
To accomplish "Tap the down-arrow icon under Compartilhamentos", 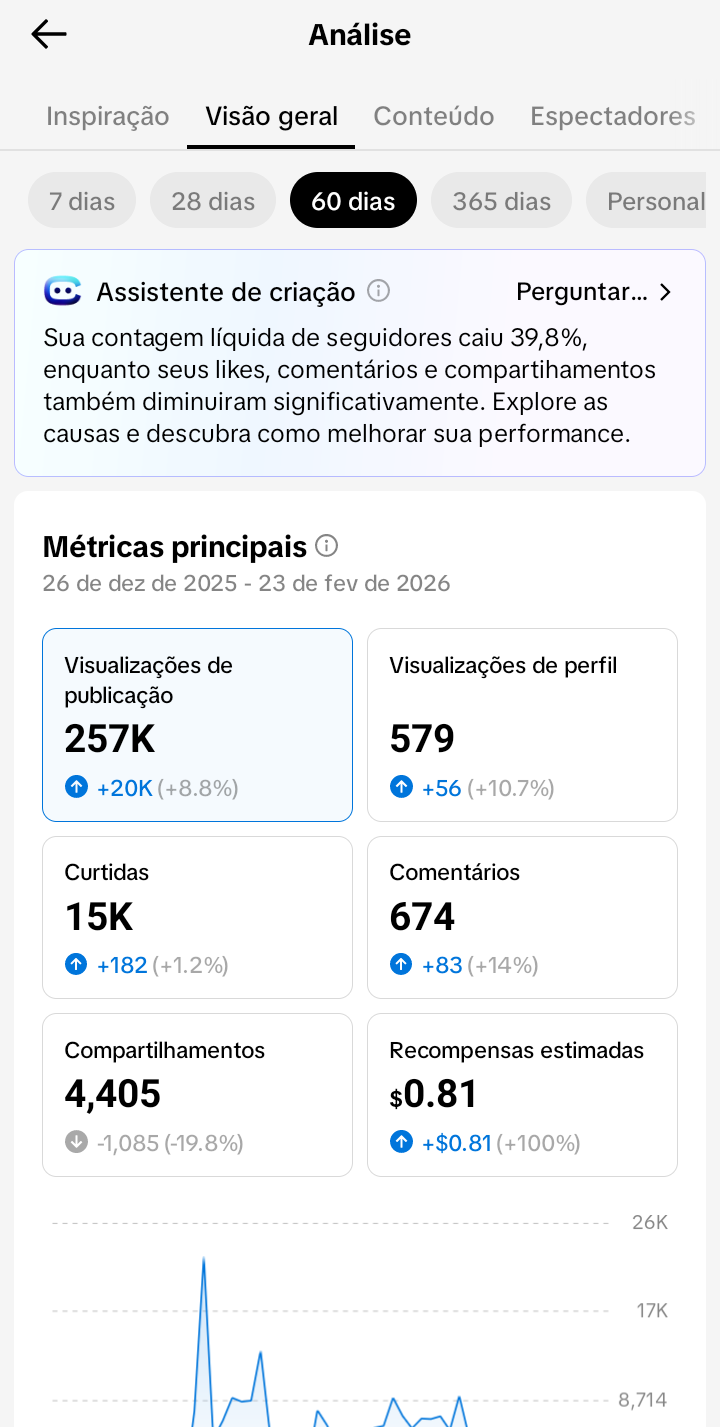I will click(76, 1142).
